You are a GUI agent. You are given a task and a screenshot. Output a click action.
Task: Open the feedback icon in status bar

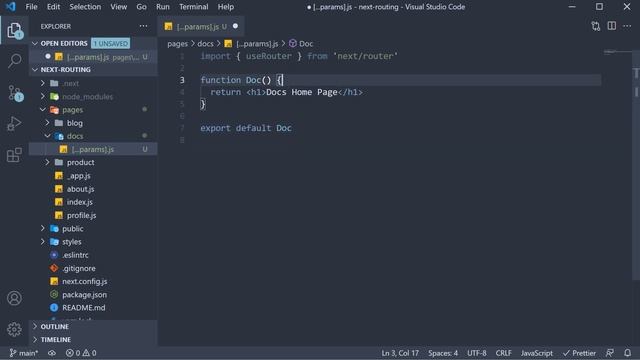pyautogui.click(x=610, y=353)
